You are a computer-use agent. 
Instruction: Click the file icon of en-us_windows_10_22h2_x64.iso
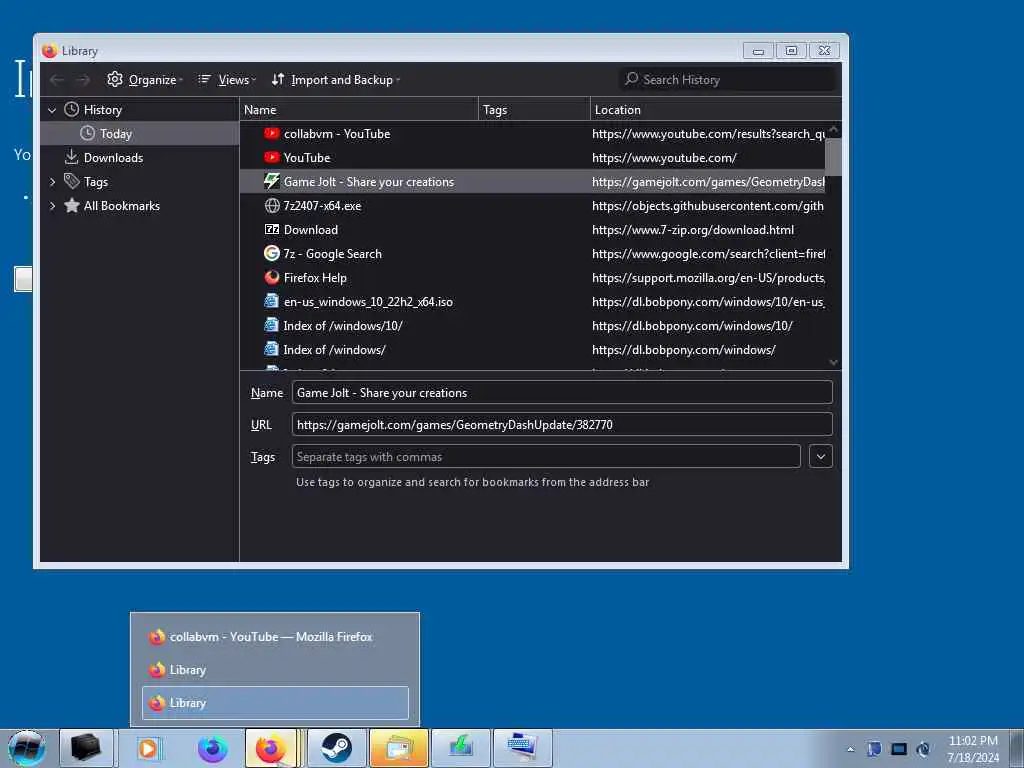272,301
